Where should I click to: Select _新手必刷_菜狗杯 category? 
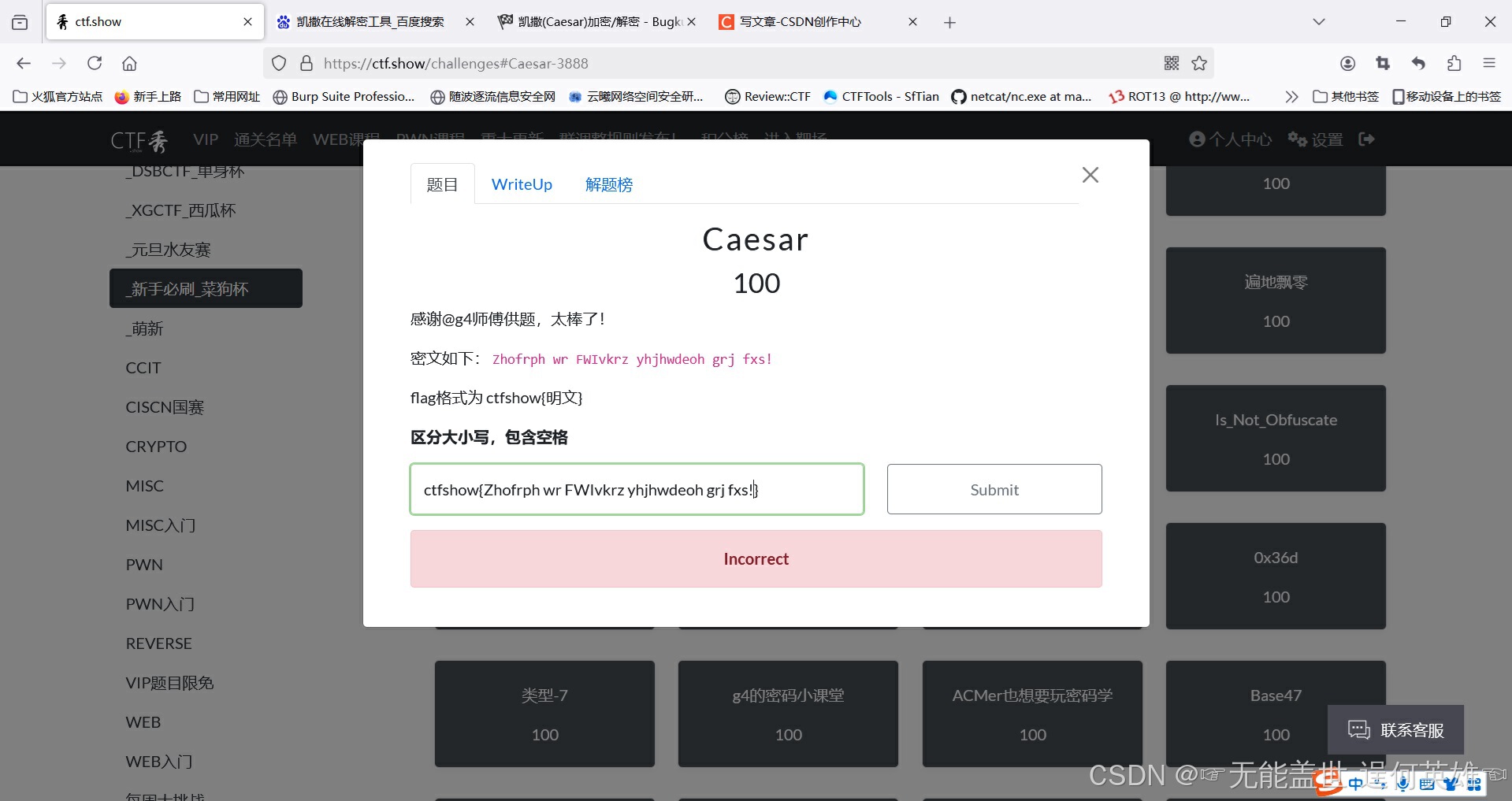206,288
